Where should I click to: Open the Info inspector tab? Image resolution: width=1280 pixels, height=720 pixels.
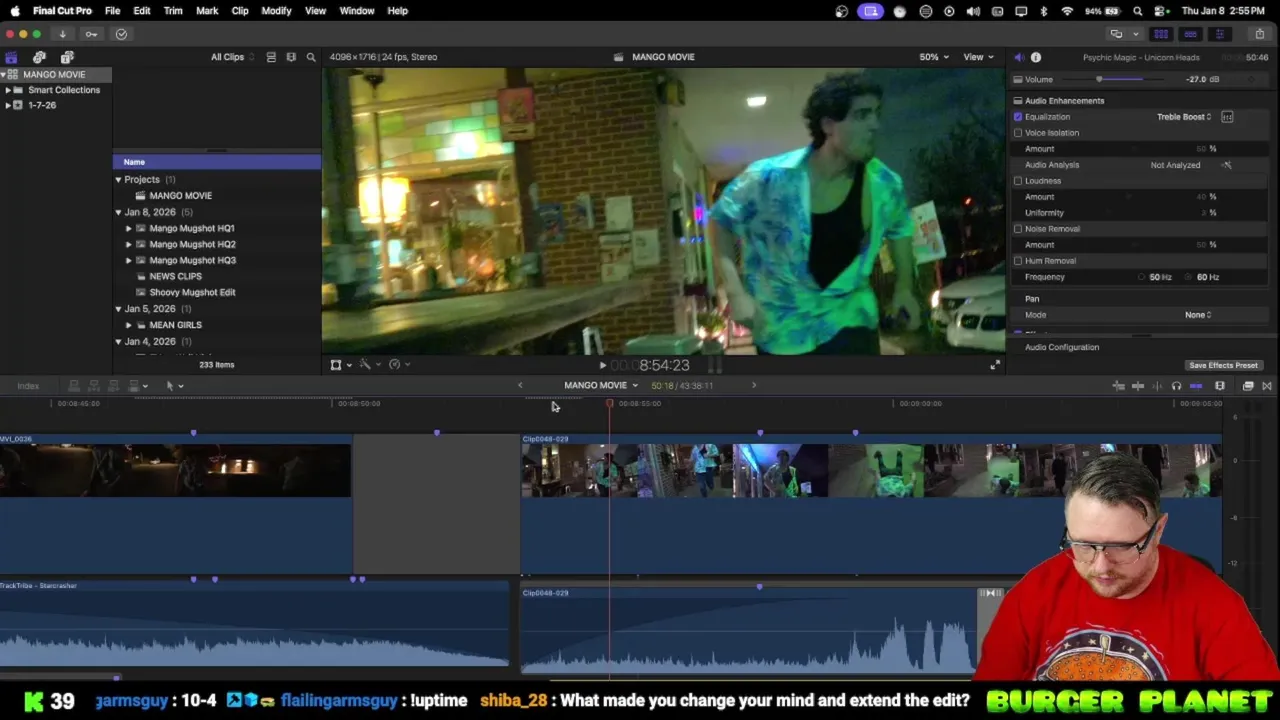1036,57
